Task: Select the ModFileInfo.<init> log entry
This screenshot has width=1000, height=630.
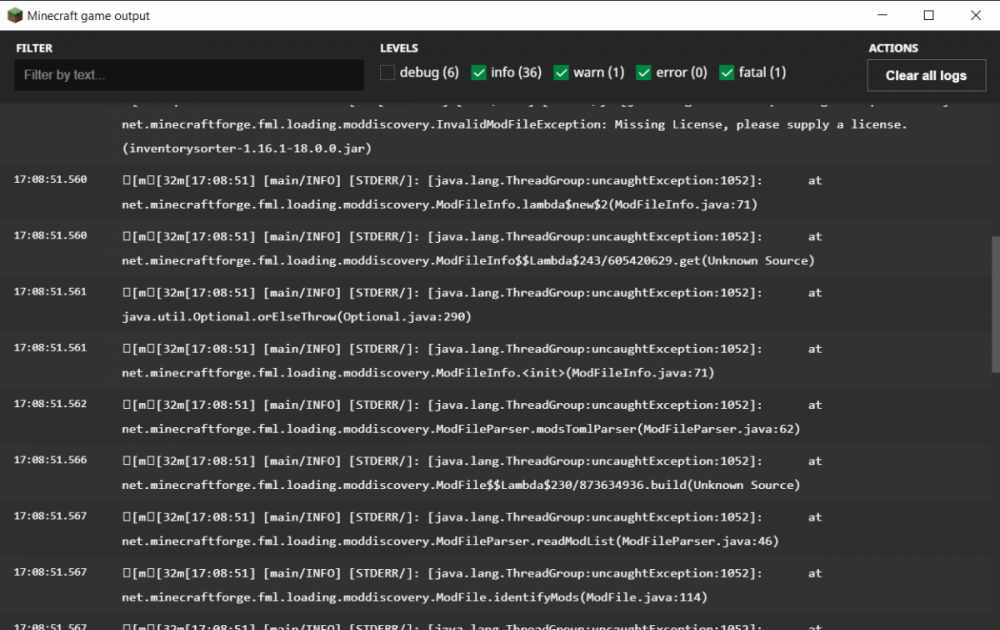Action: click(x=417, y=372)
